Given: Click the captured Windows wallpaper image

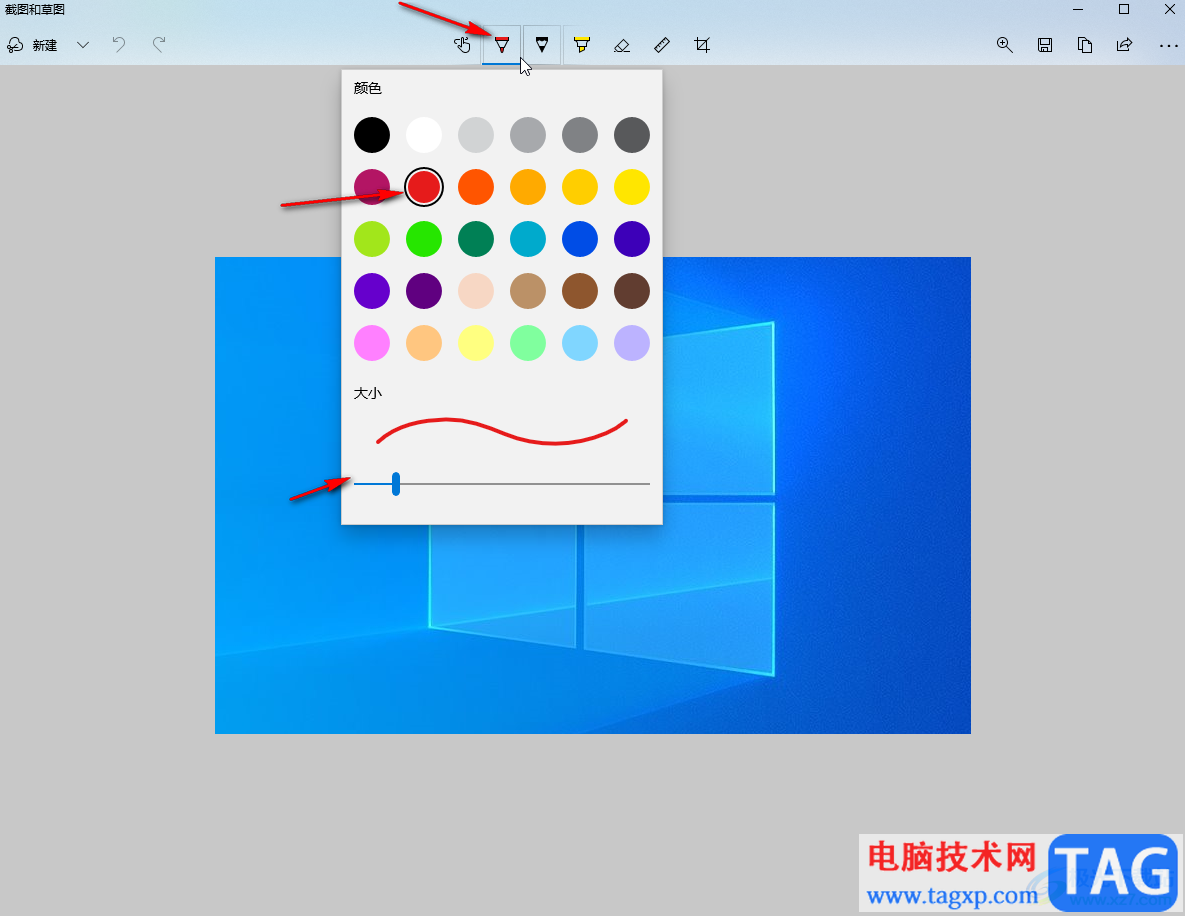Looking at the screenshot, I should point(592,495).
